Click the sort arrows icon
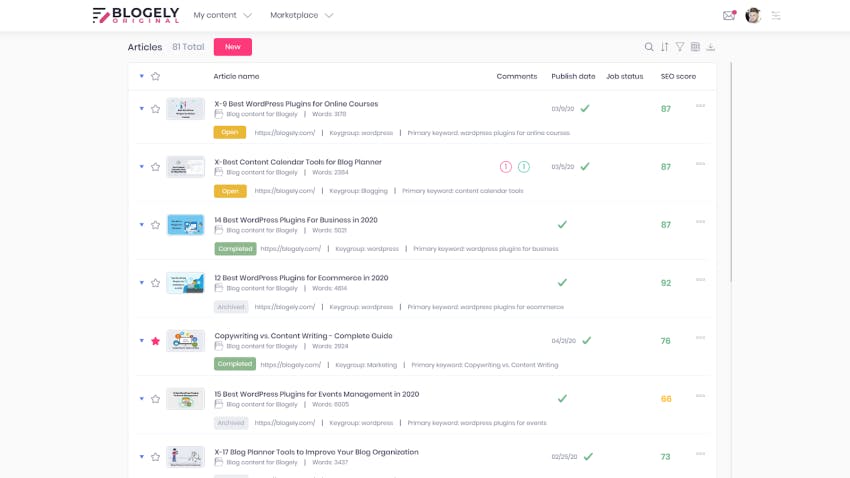 click(x=665, y=47)
